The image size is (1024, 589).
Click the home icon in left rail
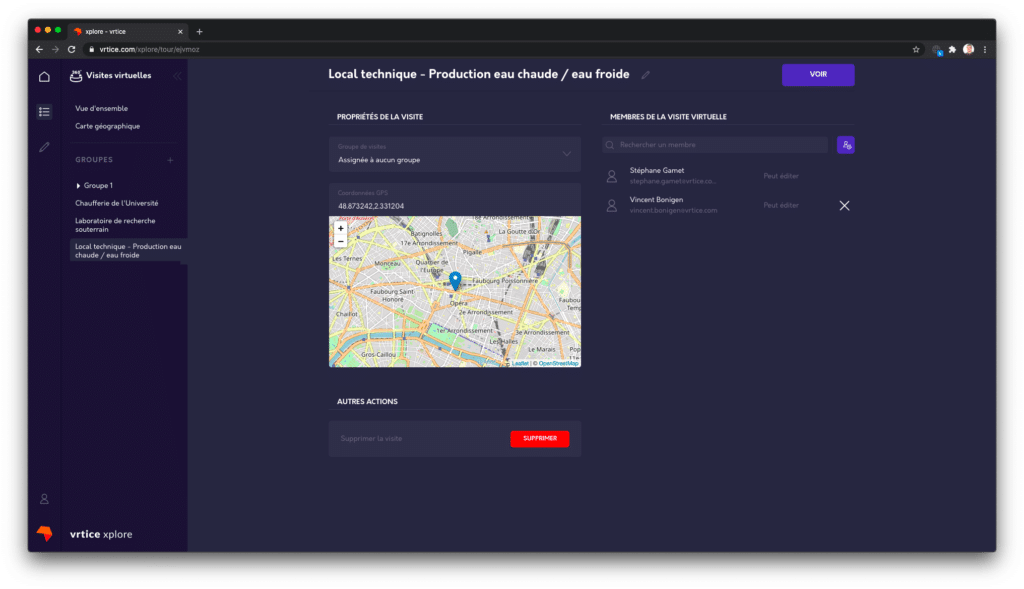(44, 77)
